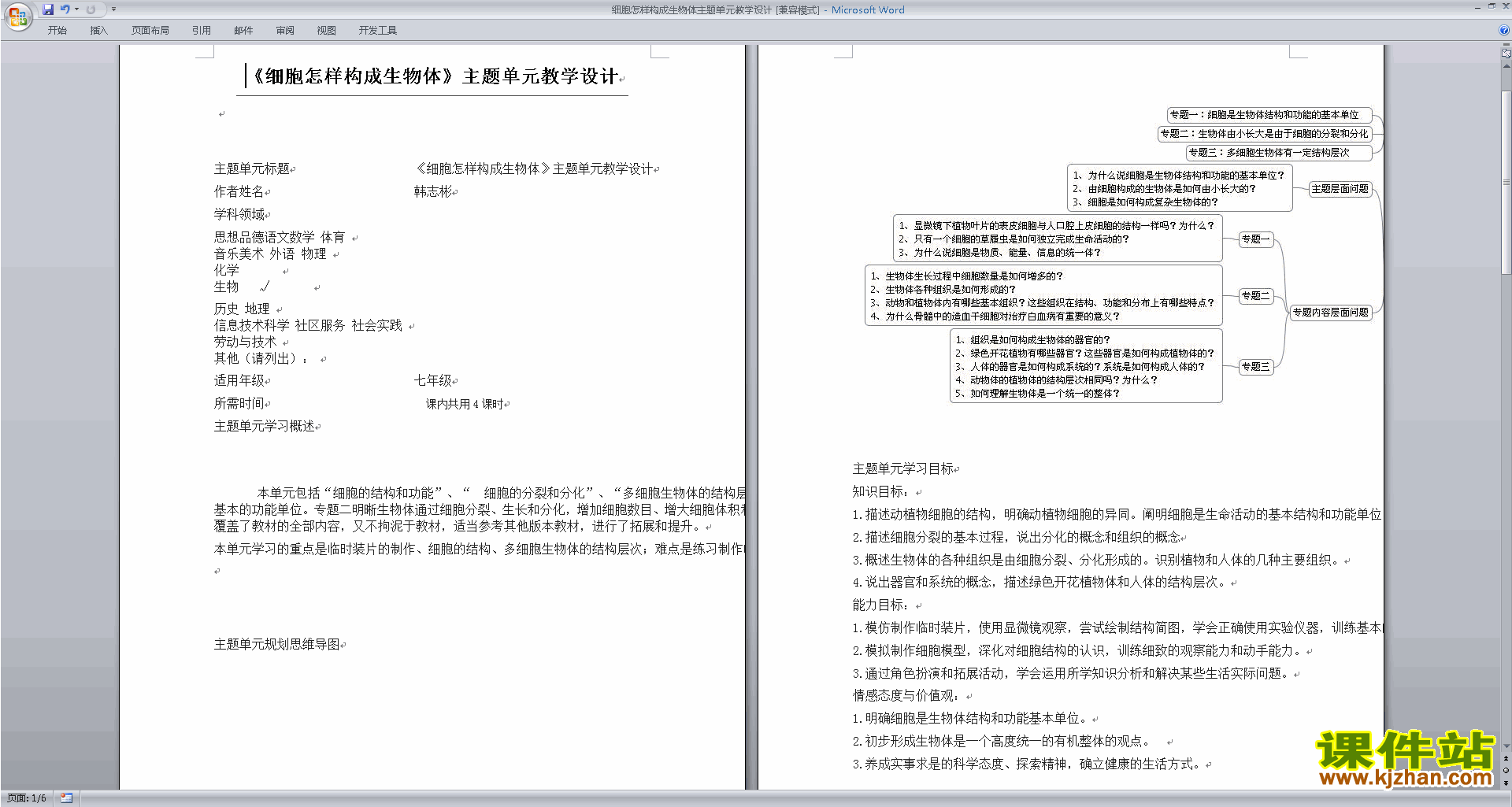Screen dimensions: 1512x807
Task: Jump to previous page with double-up arrow
Action: point(1506,759)
